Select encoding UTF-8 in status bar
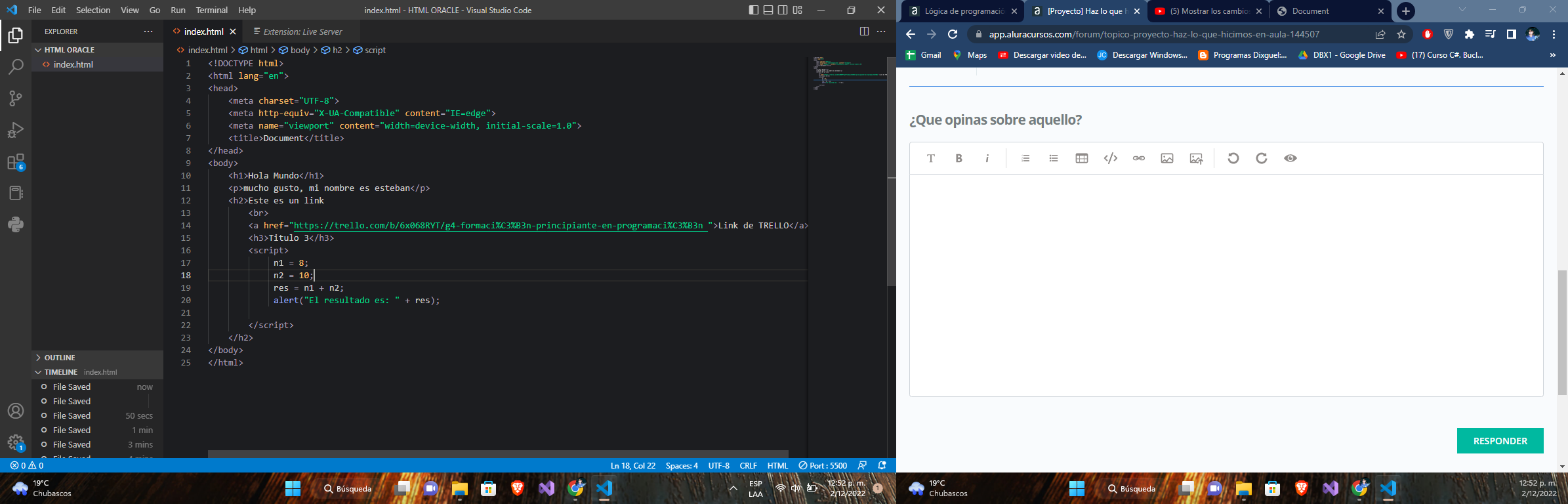 (719, 465)
